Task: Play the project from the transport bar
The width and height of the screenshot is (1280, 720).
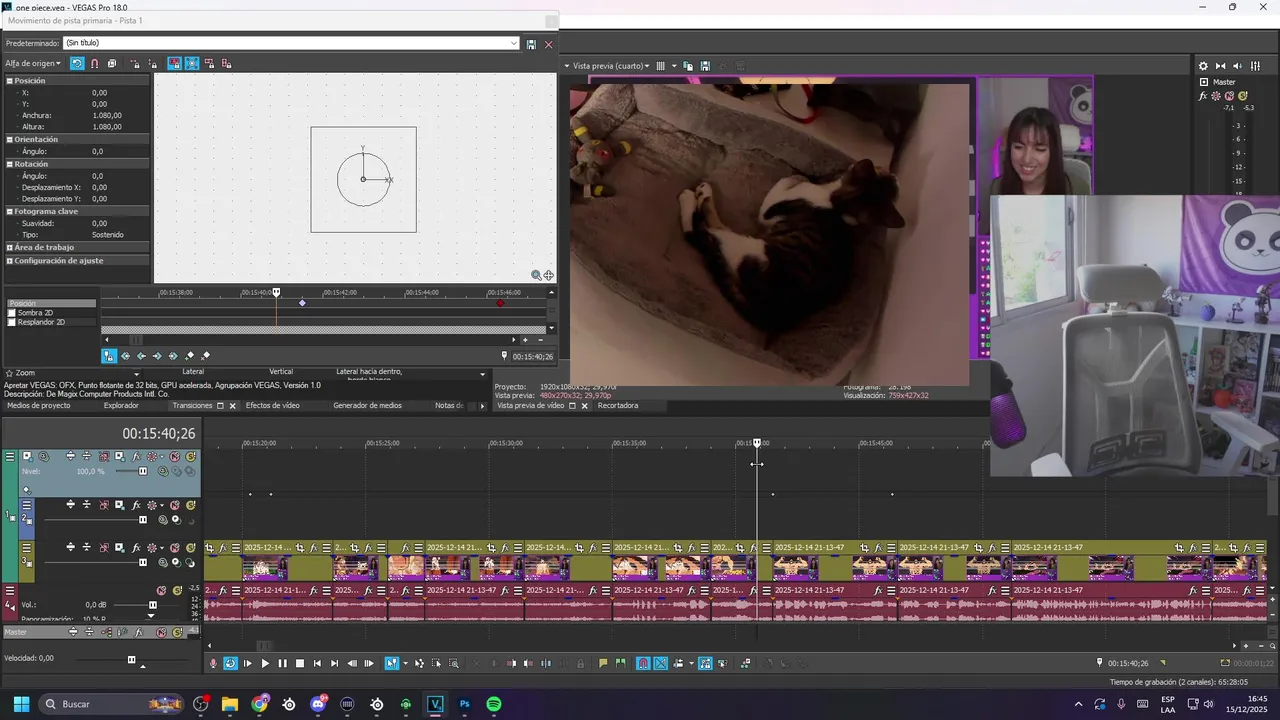Action: coord(265,663)
